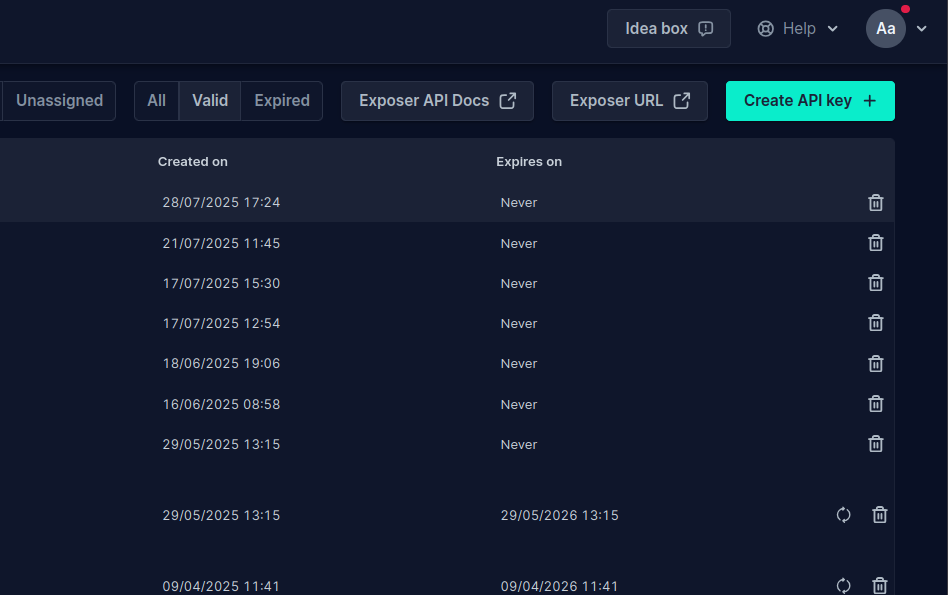The height and width of the screenshot is (595, 948).
Task: Delete the key expiring 09/04/2026 11:41
Action: (880, 586)
